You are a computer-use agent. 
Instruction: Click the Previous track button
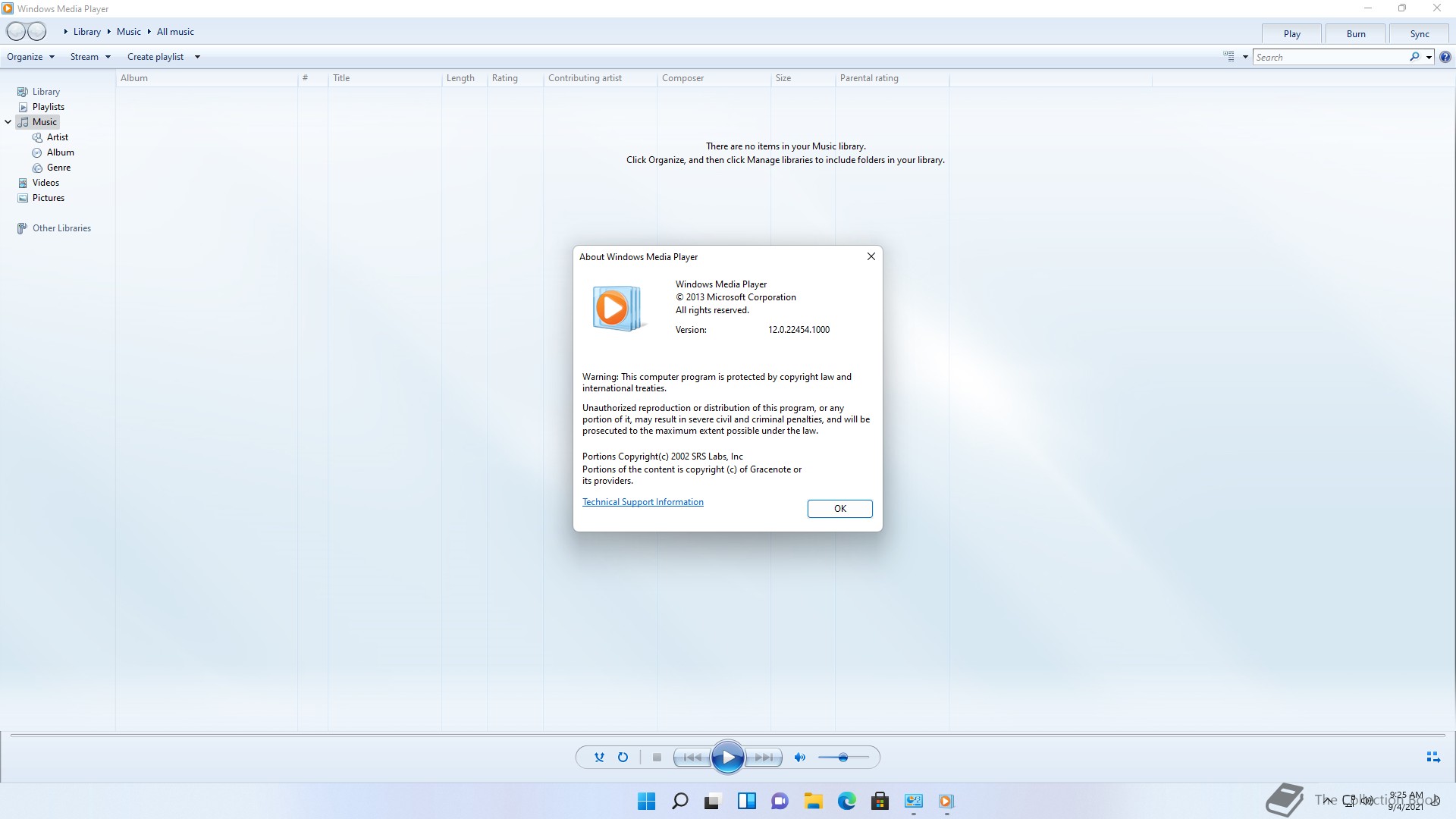pos(692,757)
